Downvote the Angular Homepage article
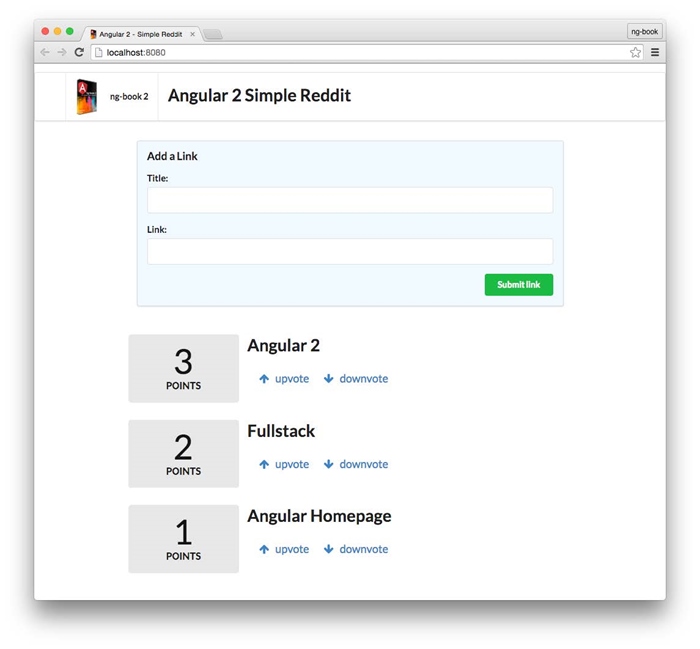The height and width of the screenshot is (649, 700). [x=356, y=549]
